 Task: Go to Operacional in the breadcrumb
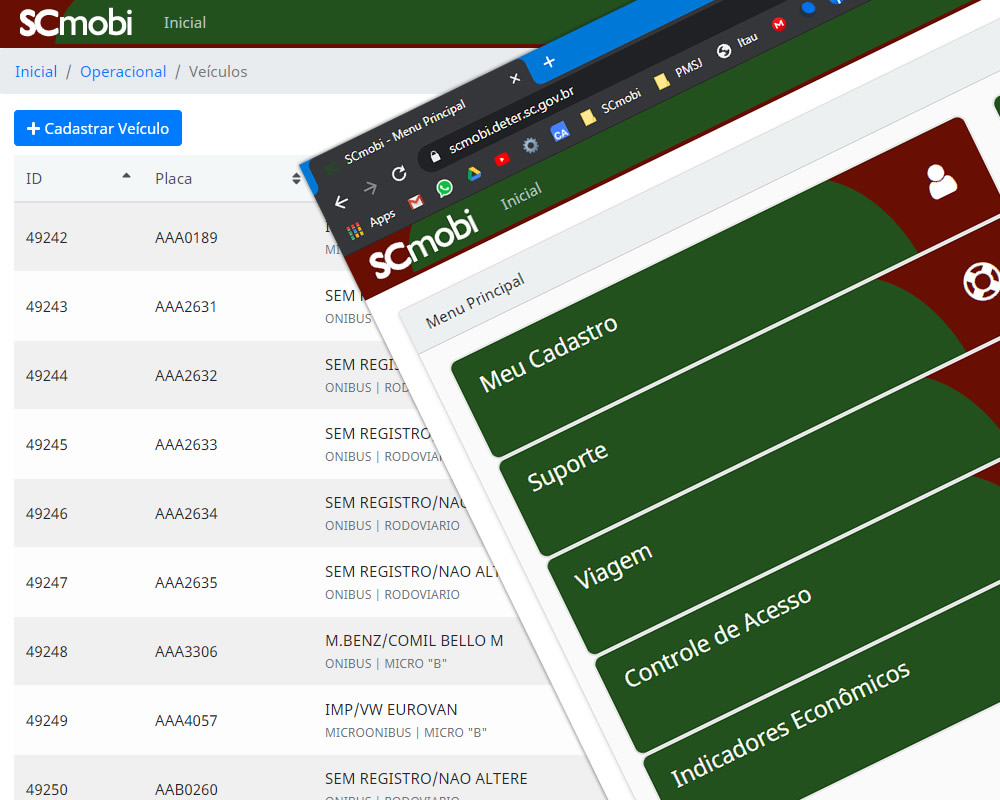123,72
